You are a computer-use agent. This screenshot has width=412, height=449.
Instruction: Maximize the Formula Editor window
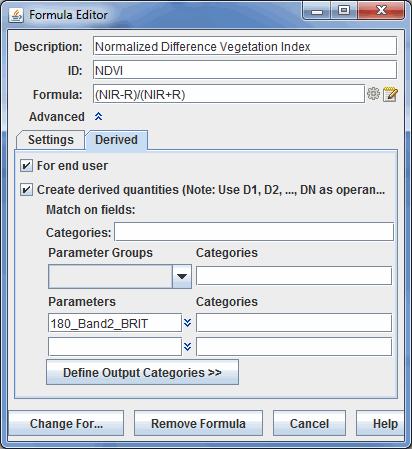(x=344, y=11)
